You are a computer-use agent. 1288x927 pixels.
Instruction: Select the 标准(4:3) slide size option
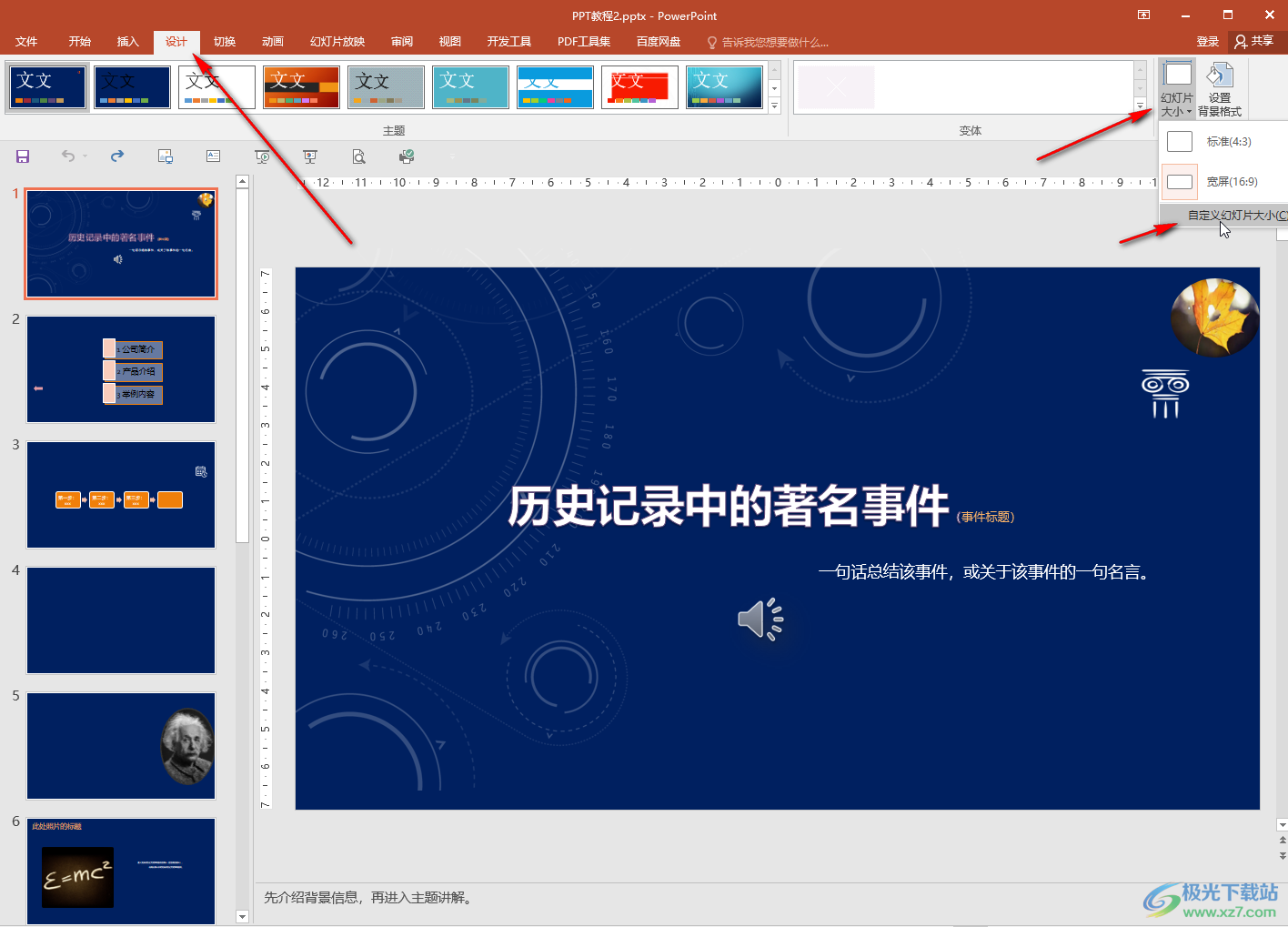pos(1222,142)
